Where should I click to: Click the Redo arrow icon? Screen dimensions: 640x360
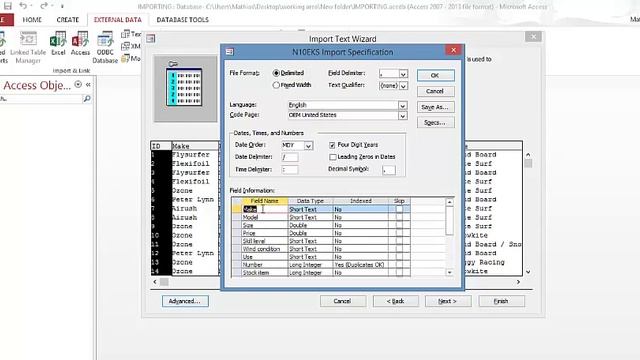click(44, 6)
